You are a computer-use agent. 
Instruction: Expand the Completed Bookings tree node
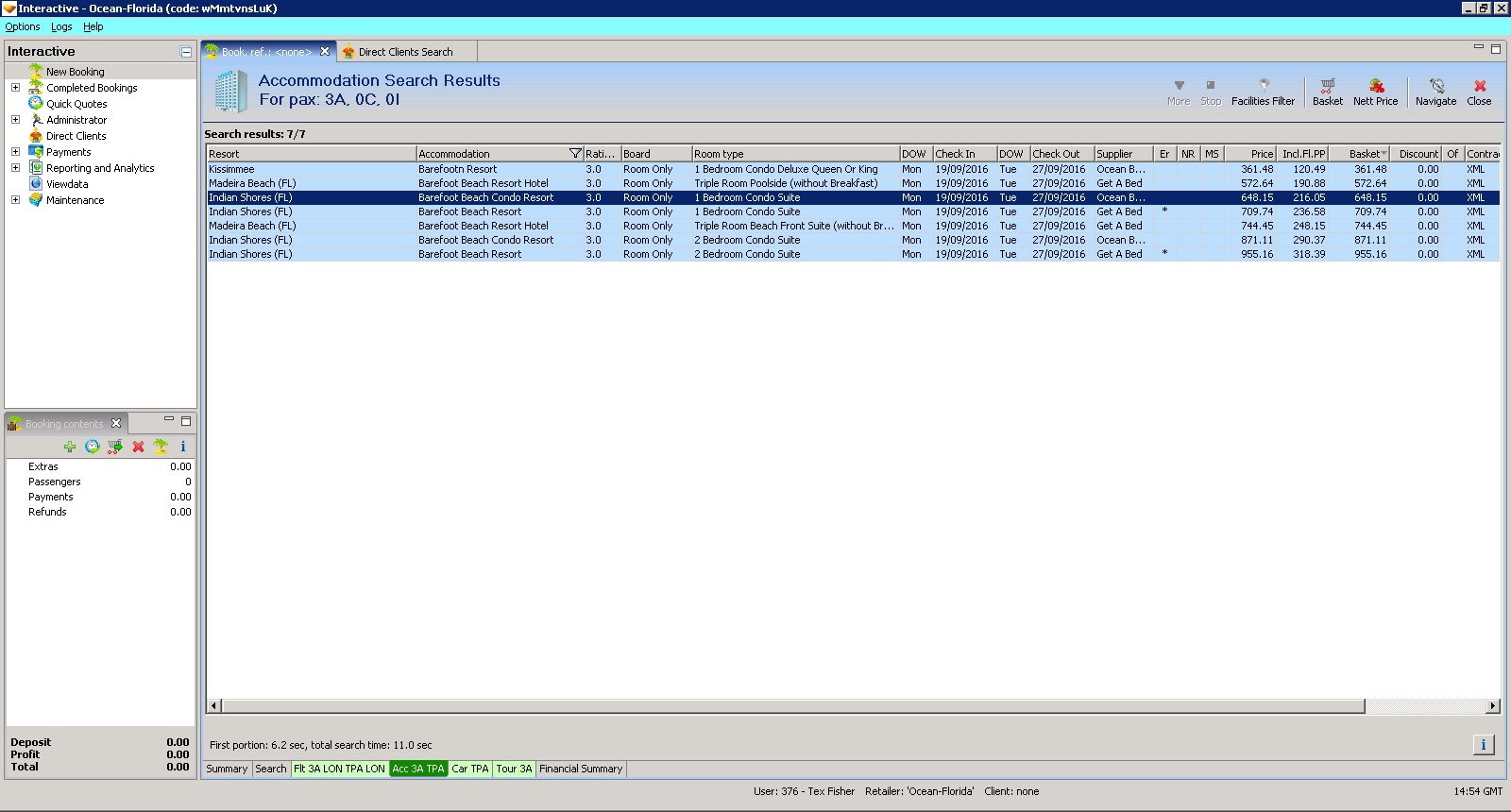point(15,88)
